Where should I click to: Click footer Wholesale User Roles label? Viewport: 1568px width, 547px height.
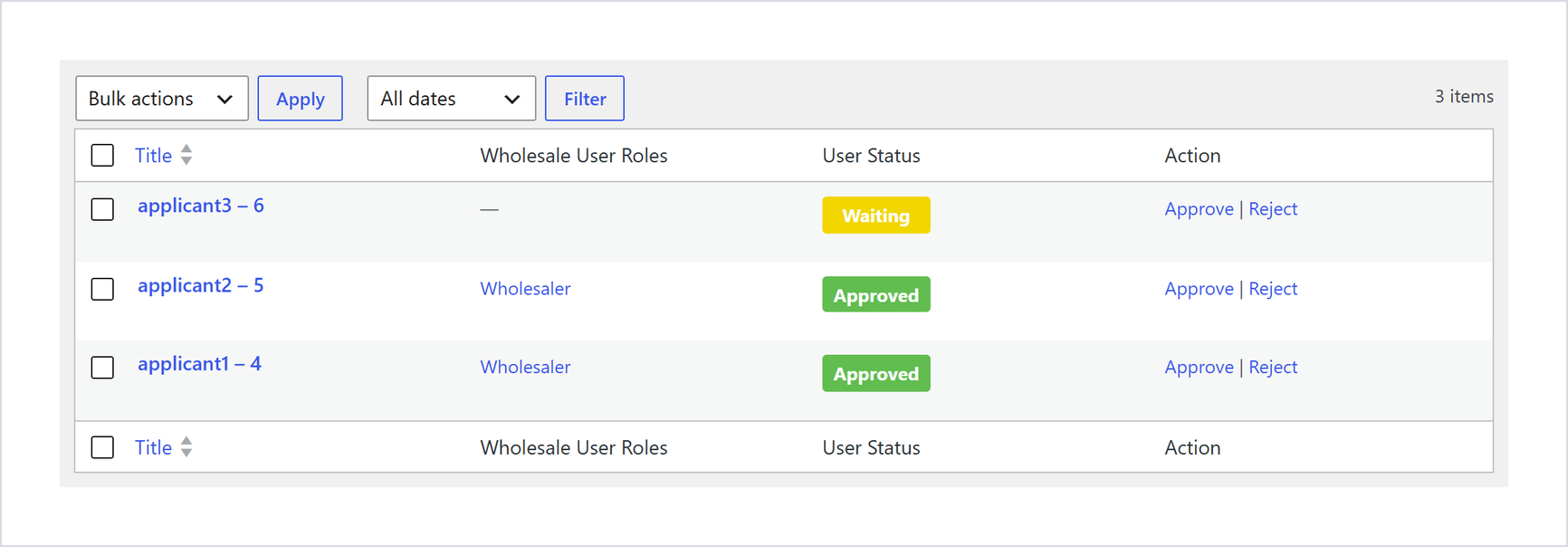574,447
